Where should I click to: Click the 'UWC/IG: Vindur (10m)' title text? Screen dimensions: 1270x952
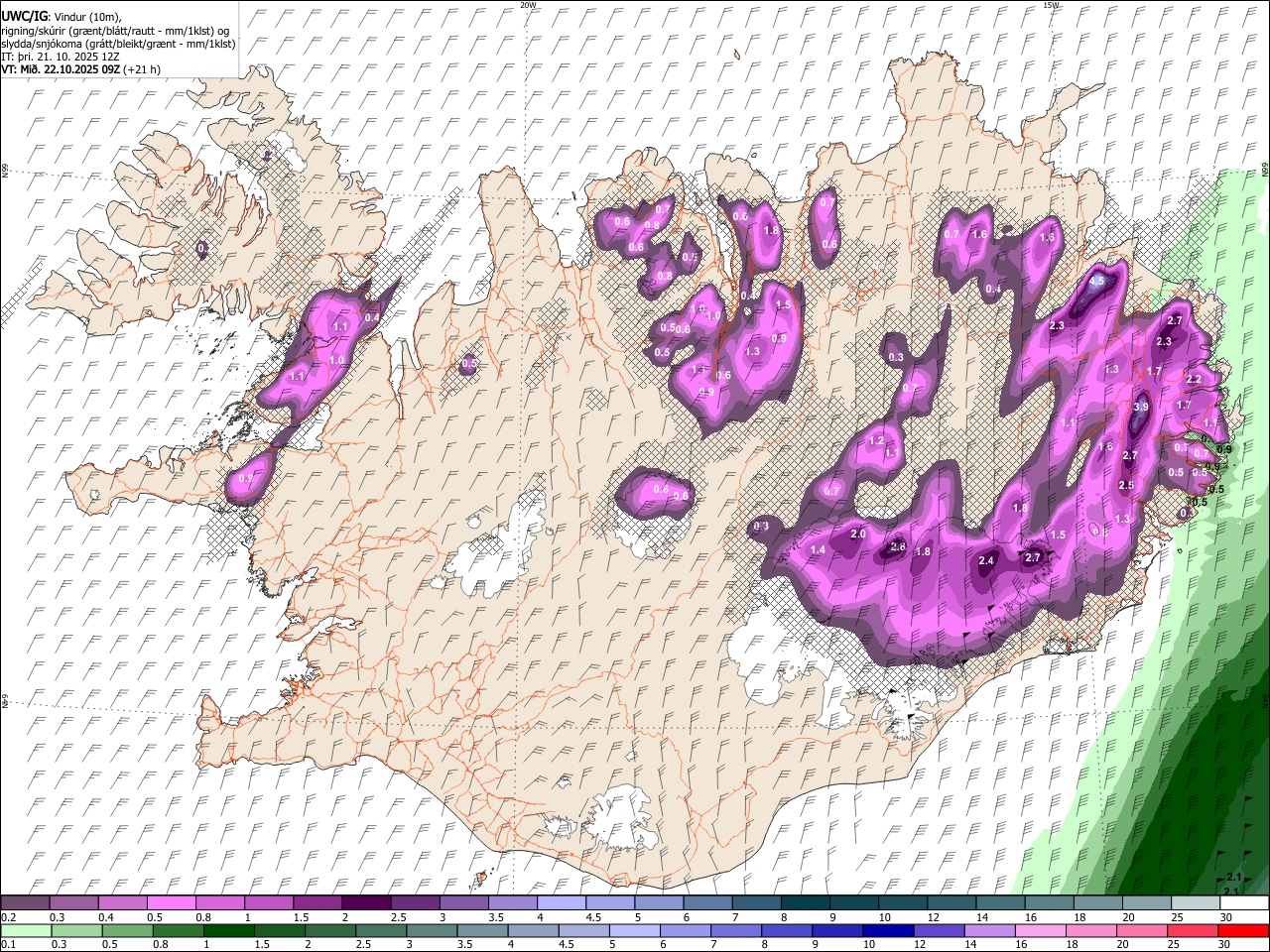click(x=61, y=17)
